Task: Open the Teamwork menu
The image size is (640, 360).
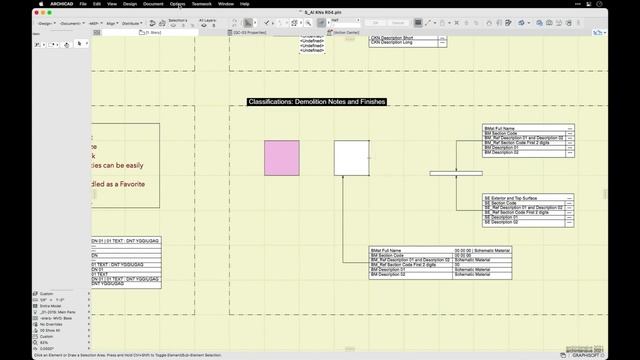Action: coord(202,4)
